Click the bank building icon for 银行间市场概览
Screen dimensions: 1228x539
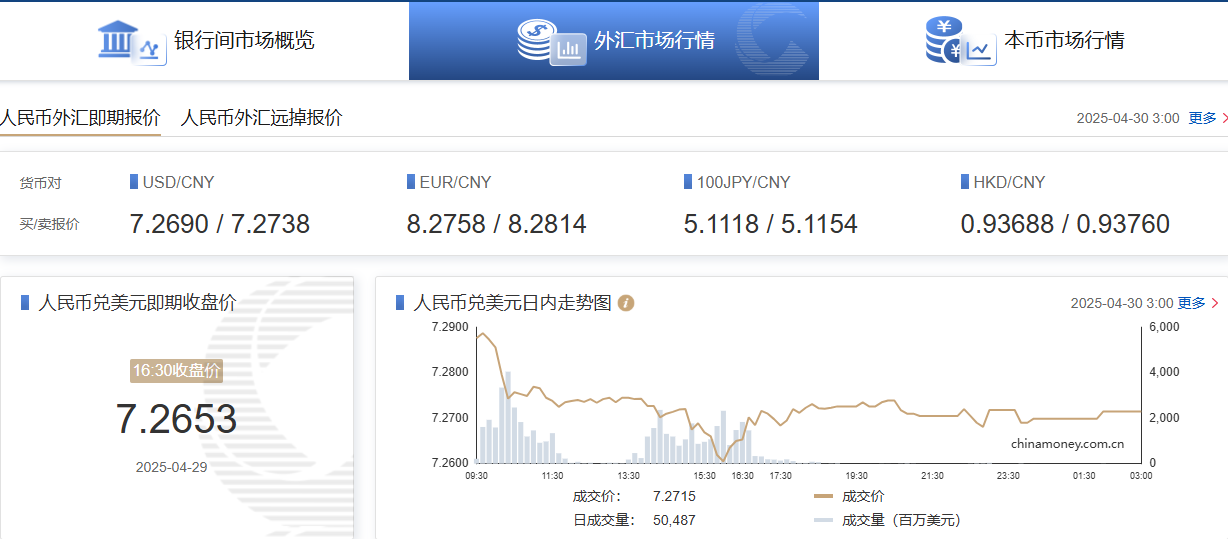[131, 41]
